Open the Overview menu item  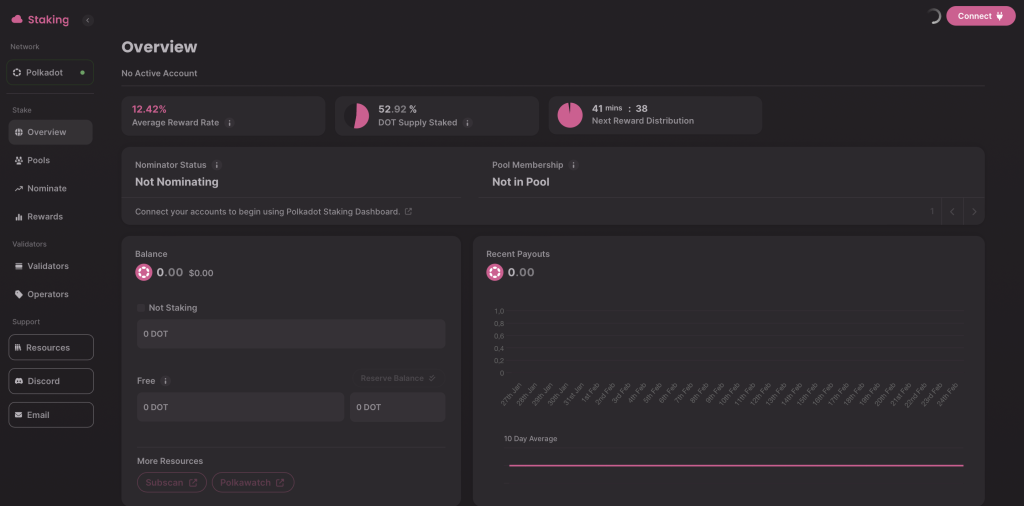coord(50,132)
